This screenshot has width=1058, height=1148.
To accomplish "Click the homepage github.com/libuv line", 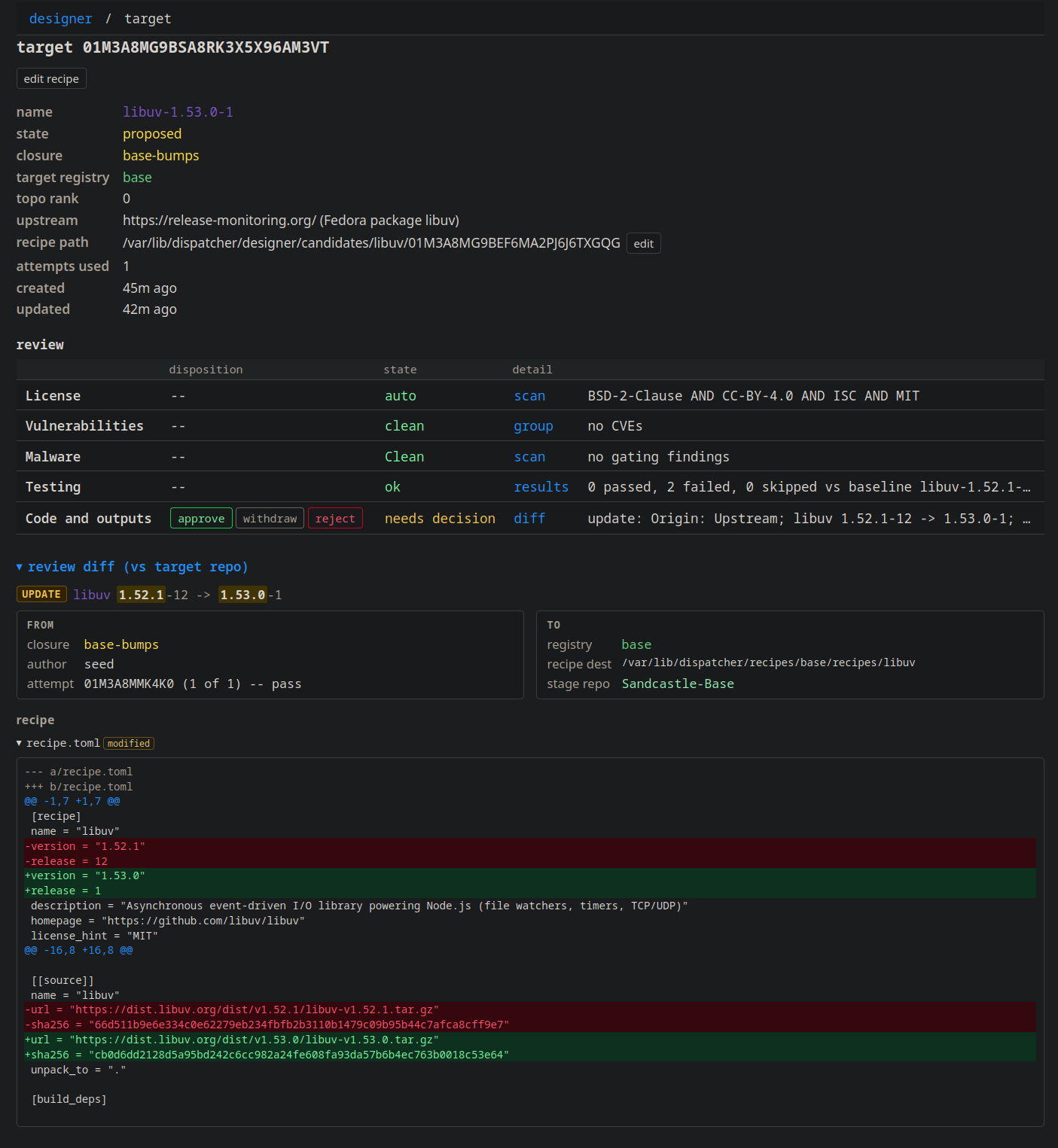I will (167, 921).
